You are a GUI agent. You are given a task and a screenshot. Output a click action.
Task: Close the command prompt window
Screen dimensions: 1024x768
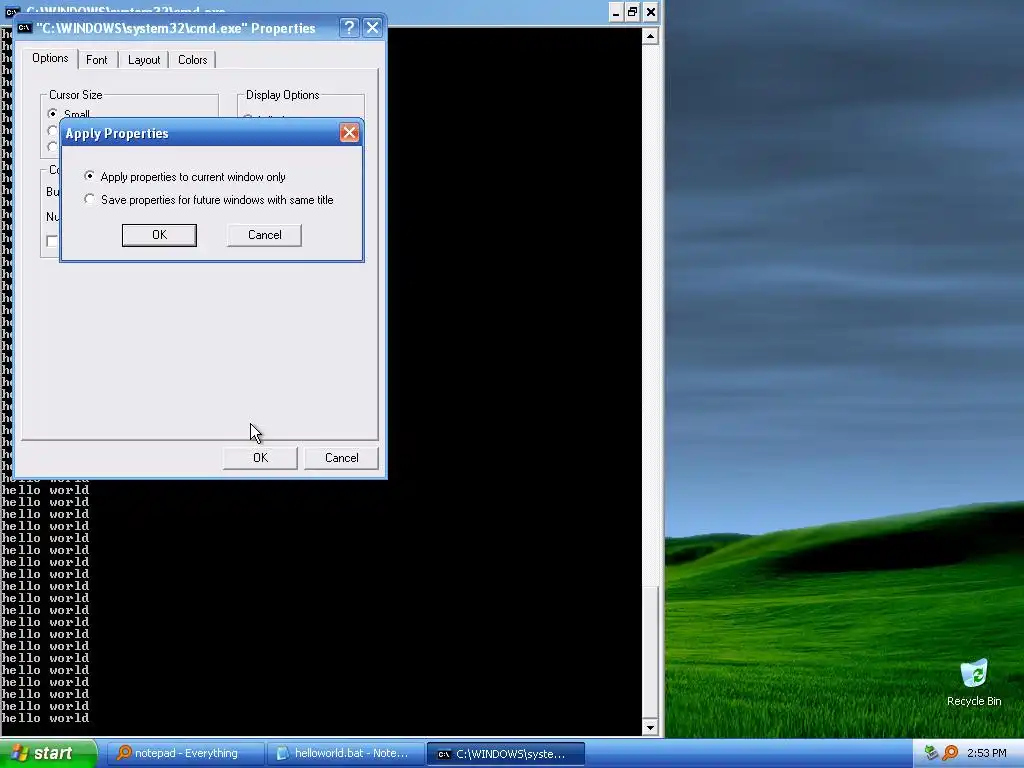[651, 12]
